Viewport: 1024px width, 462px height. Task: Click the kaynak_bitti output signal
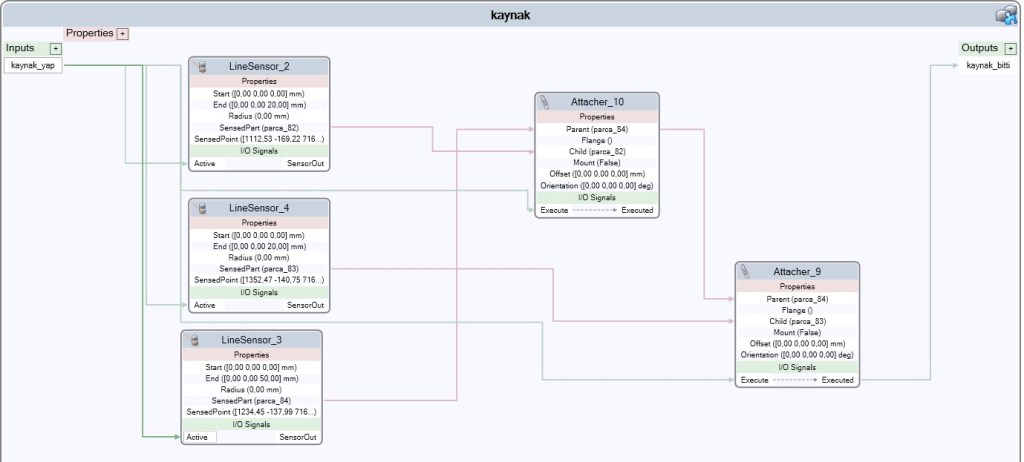tap(987, 65)
